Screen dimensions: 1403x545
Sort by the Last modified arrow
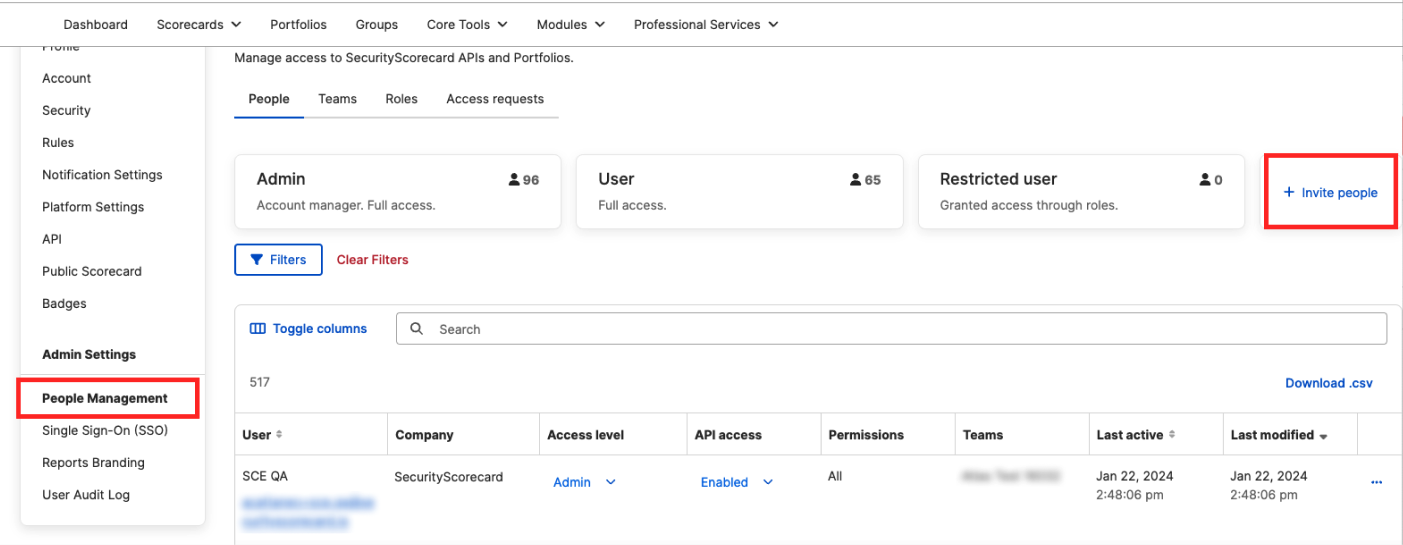(1324, 436)
